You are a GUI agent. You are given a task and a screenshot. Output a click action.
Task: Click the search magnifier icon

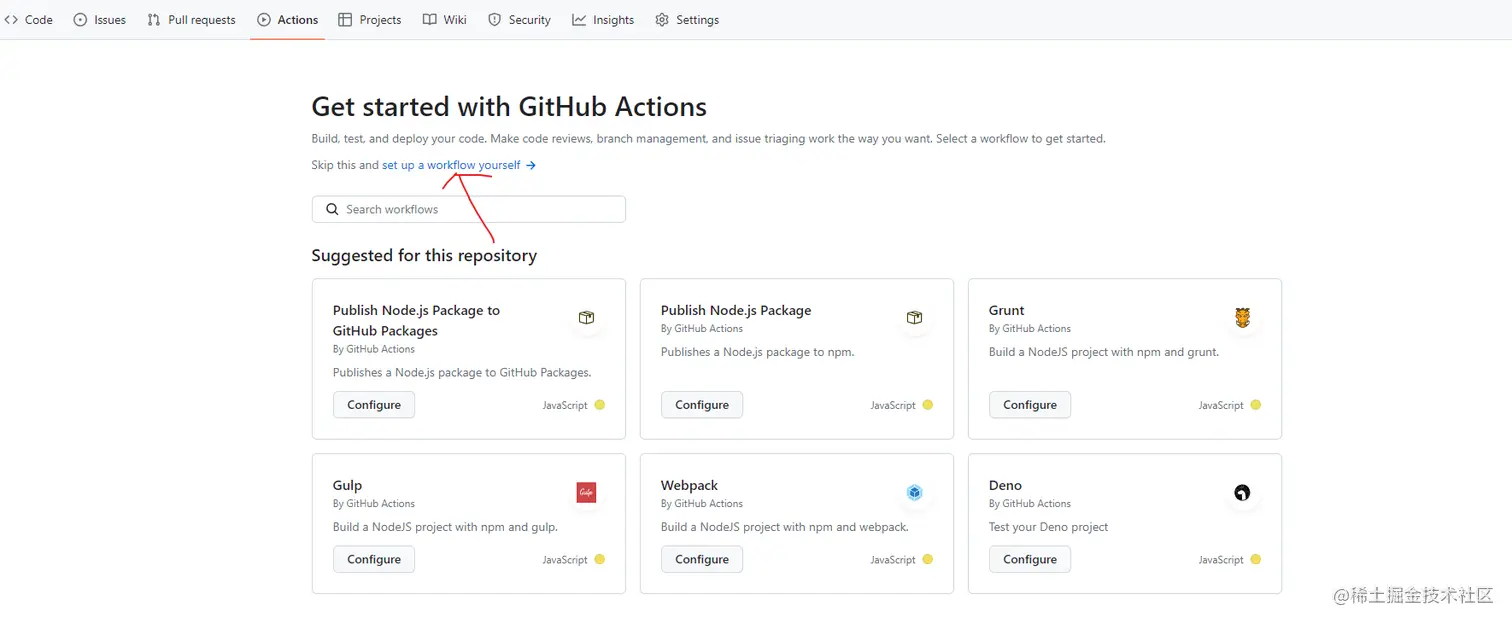point(332,209)
